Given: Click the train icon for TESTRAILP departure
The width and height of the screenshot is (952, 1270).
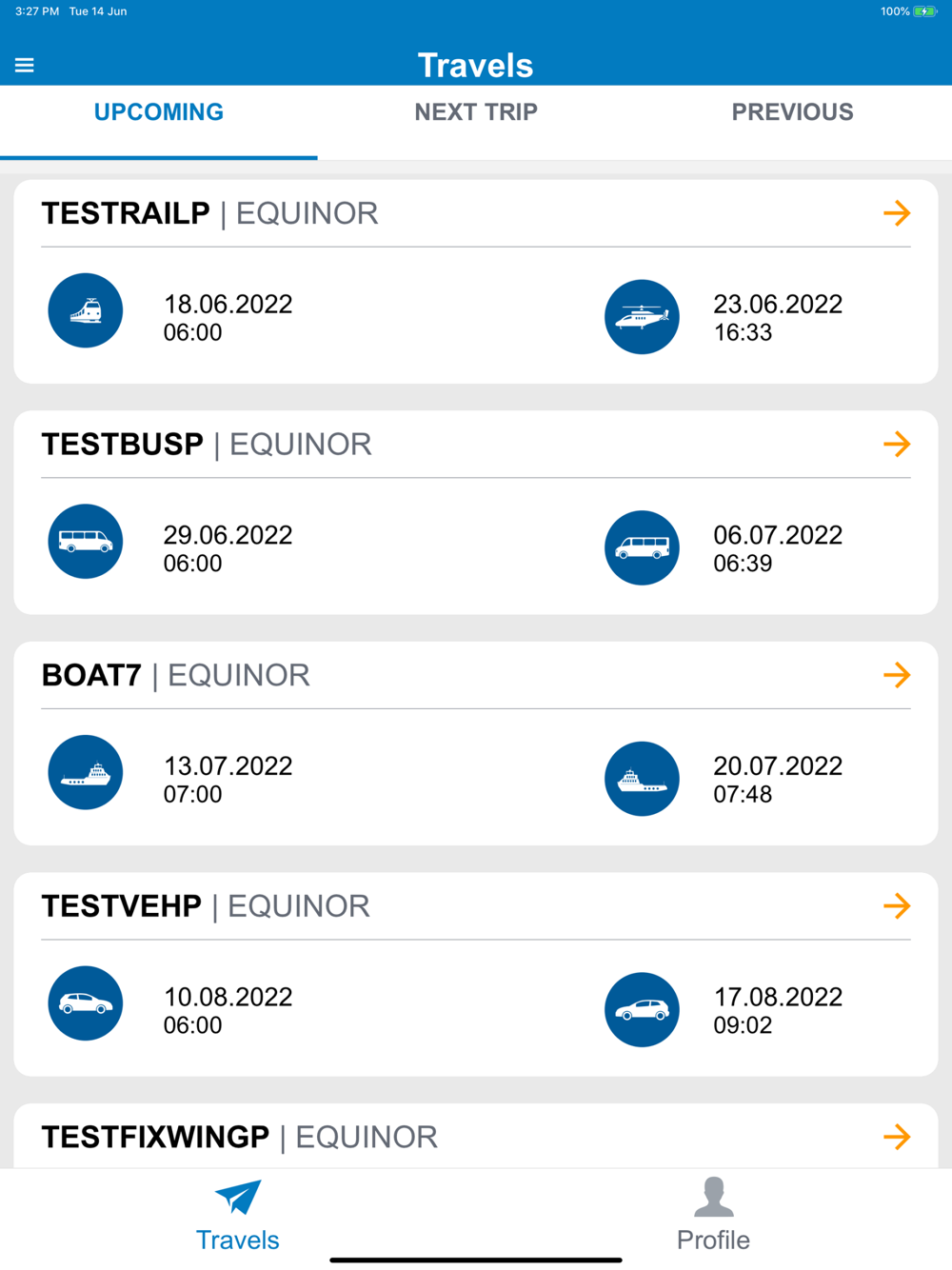Looking at the screenshot, I should [x=86, y=310].
